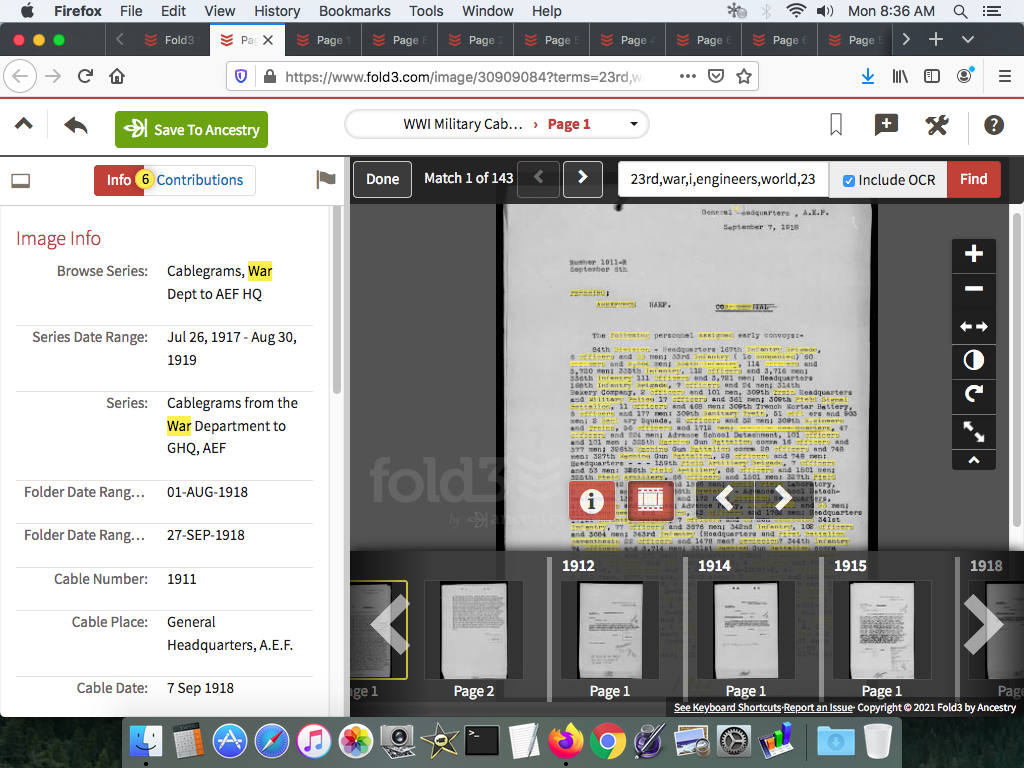Click the Save To Ancestry button
1024x768 pixels.
pyautogui.click(x=191, y=130)
